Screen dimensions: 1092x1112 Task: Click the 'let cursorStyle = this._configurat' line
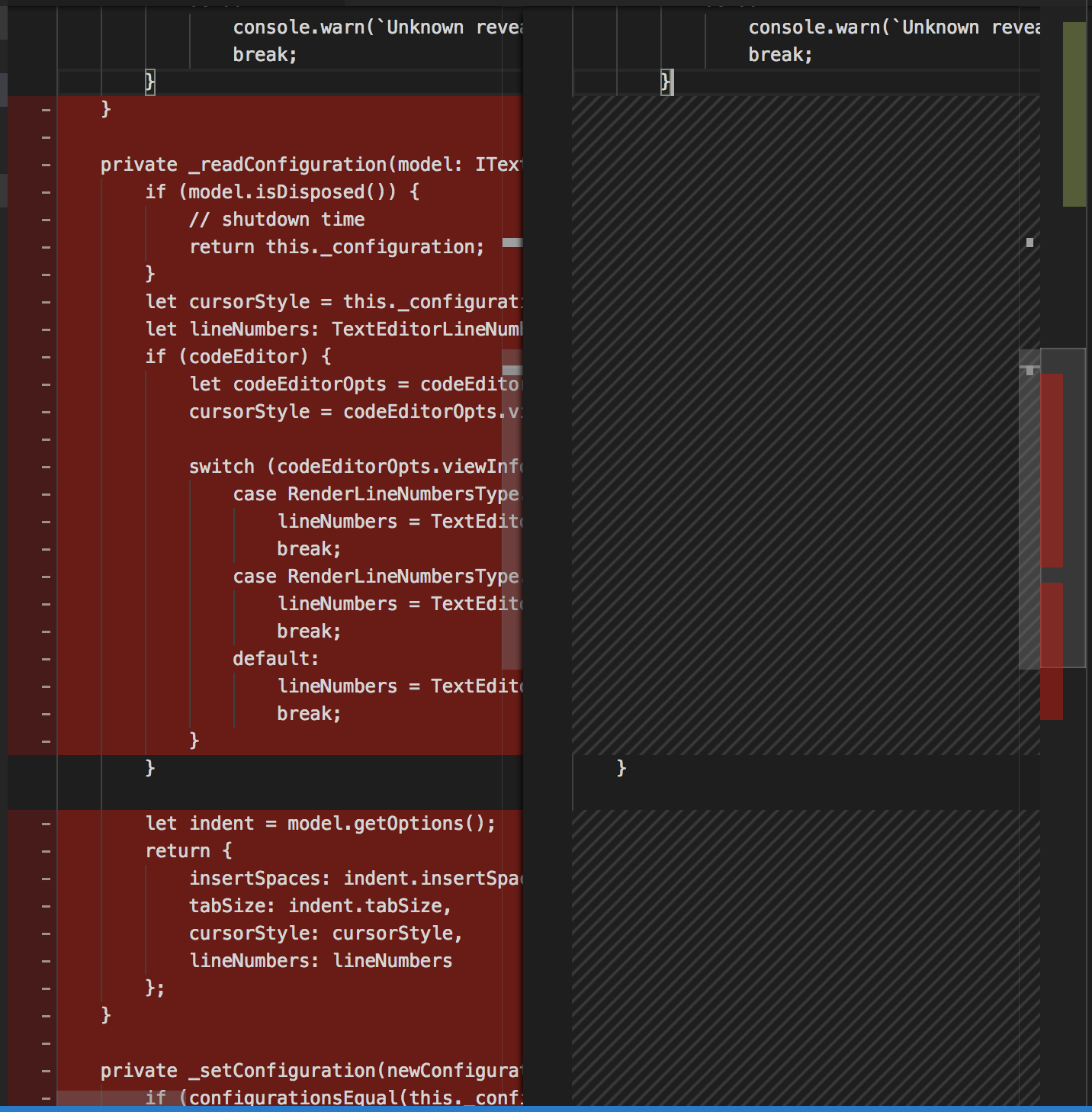[333, 302]
